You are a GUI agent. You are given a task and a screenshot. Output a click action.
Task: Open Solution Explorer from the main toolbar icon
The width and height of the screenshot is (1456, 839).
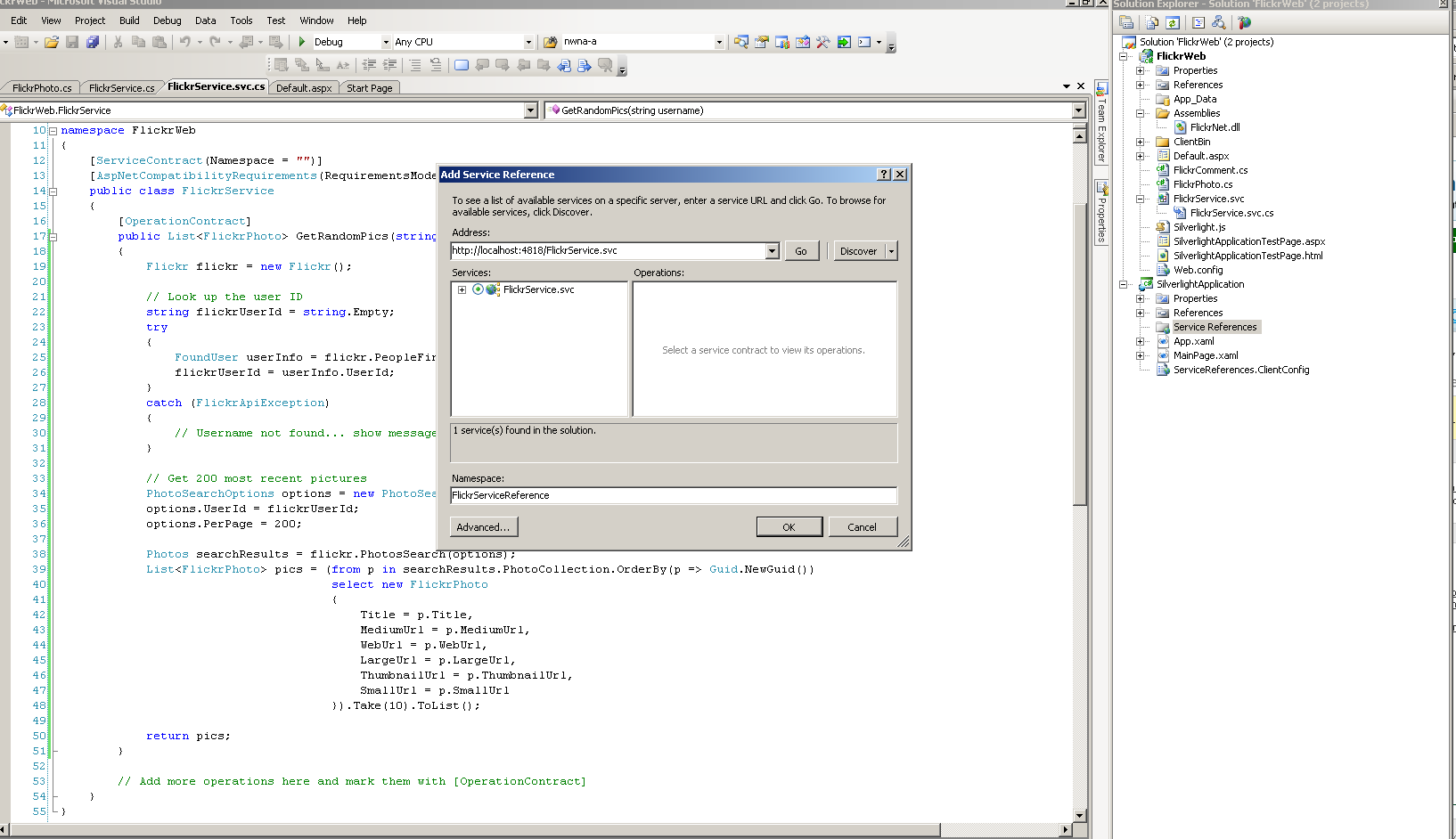pos(740,42)
